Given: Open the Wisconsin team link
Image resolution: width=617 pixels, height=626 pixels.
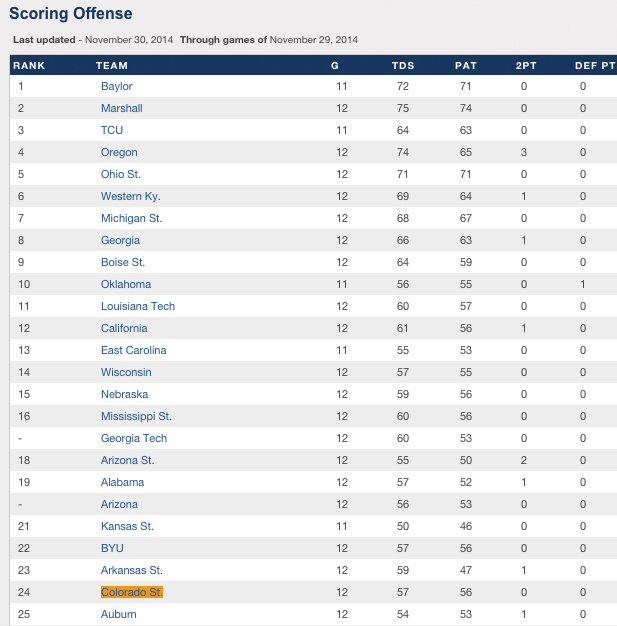Looking at the screenshot, I should coord(126,372).
